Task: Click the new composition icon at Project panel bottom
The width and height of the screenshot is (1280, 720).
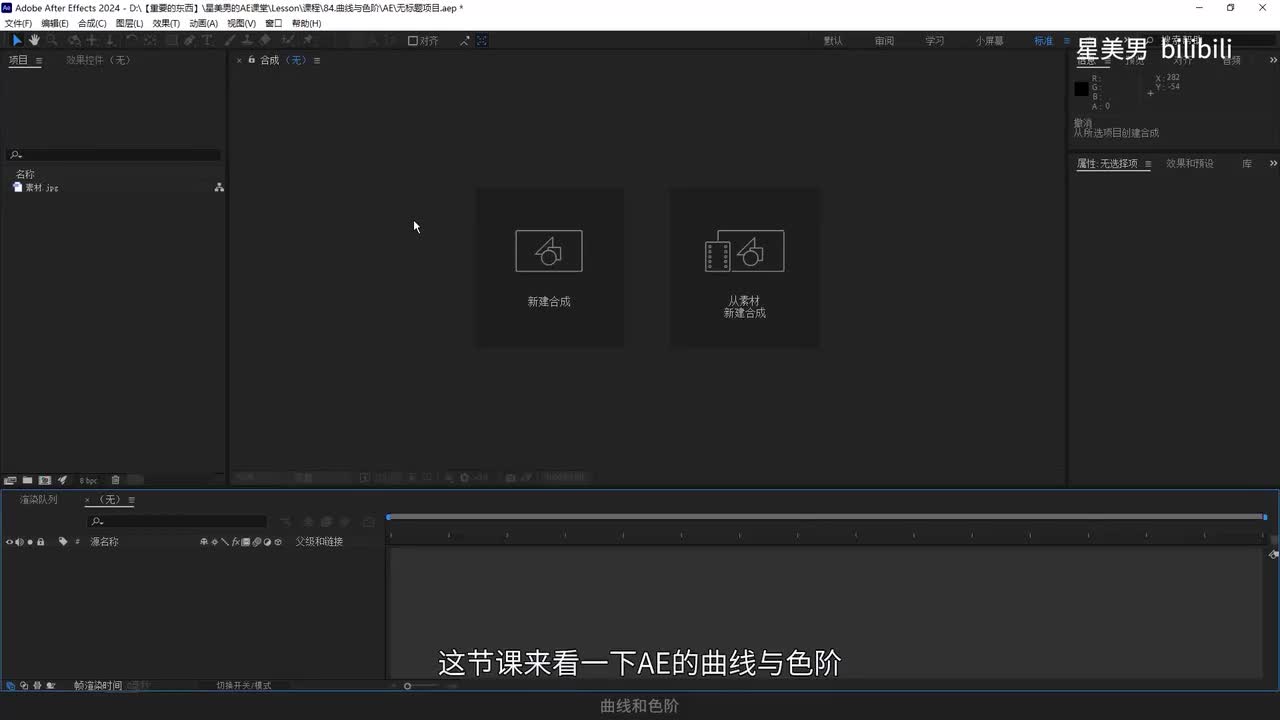Action: [x=44, y=481]
